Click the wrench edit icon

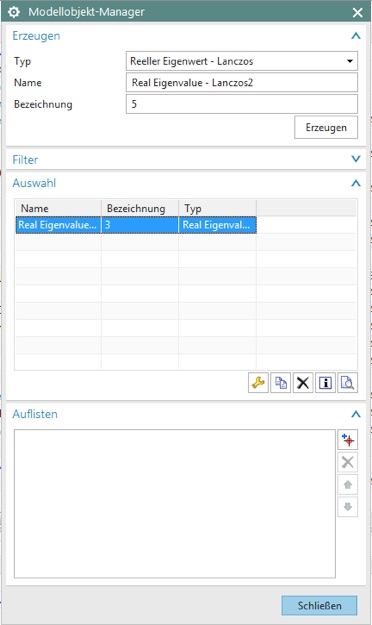click(258, 383)
